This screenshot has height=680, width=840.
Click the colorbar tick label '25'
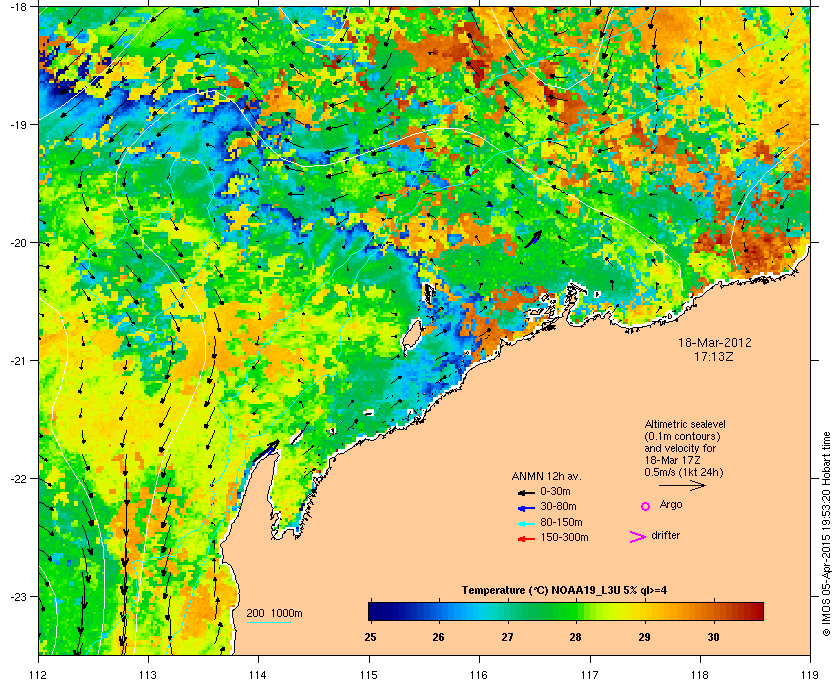point(370,638)
